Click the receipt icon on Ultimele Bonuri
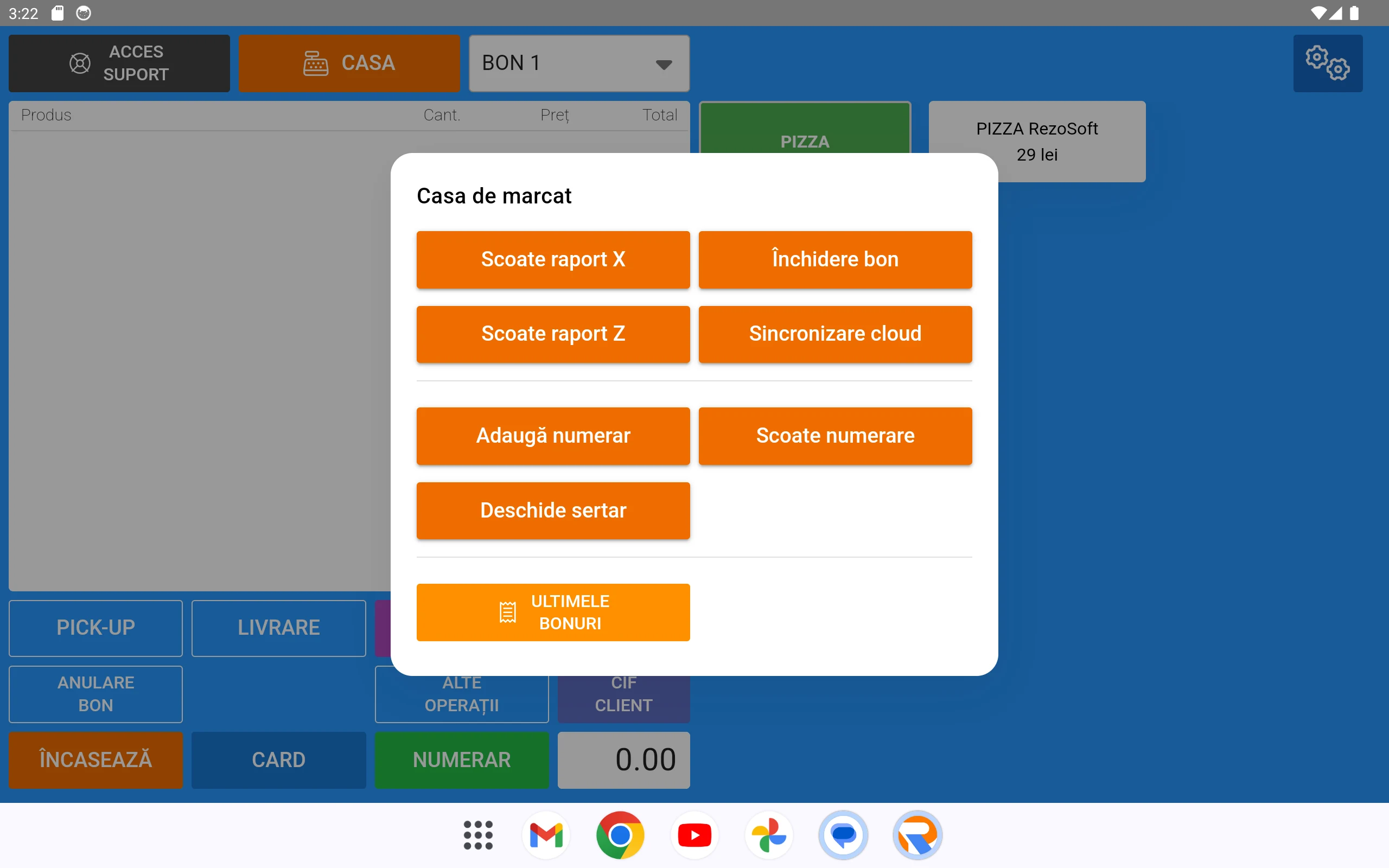Screen dimensions: 1389x868 pos(507,612)
